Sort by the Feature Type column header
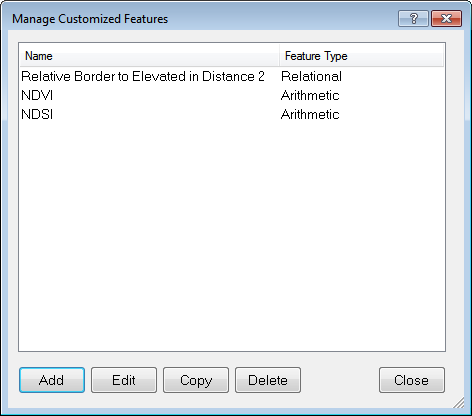Screen dimensions: 472x416 point(362,56)
